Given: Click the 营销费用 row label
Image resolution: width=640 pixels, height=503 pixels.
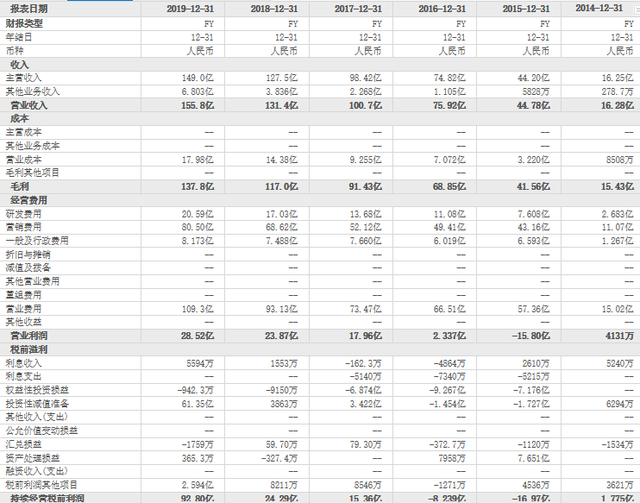Looking at the screenshot, I should (24, 227).
